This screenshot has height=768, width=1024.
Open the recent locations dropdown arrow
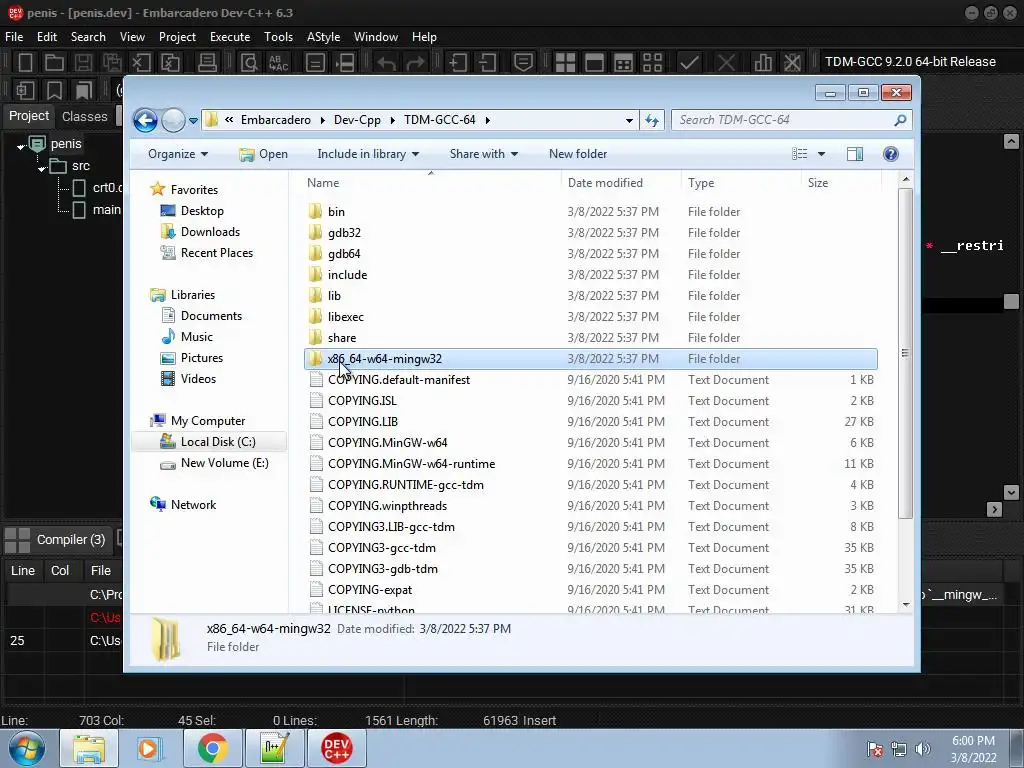click(193, 121)
